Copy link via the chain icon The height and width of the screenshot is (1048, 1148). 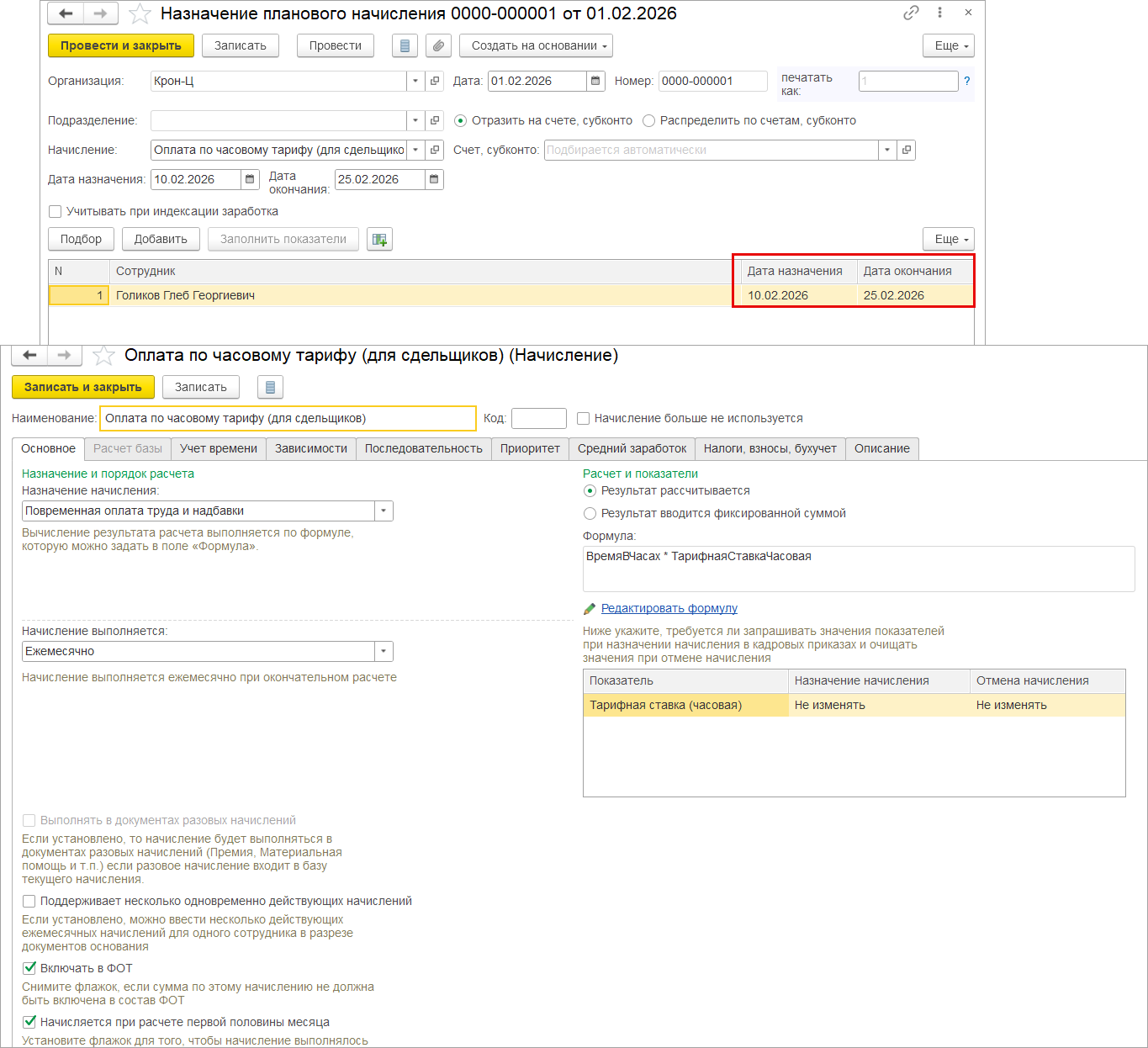click(911, 13)
